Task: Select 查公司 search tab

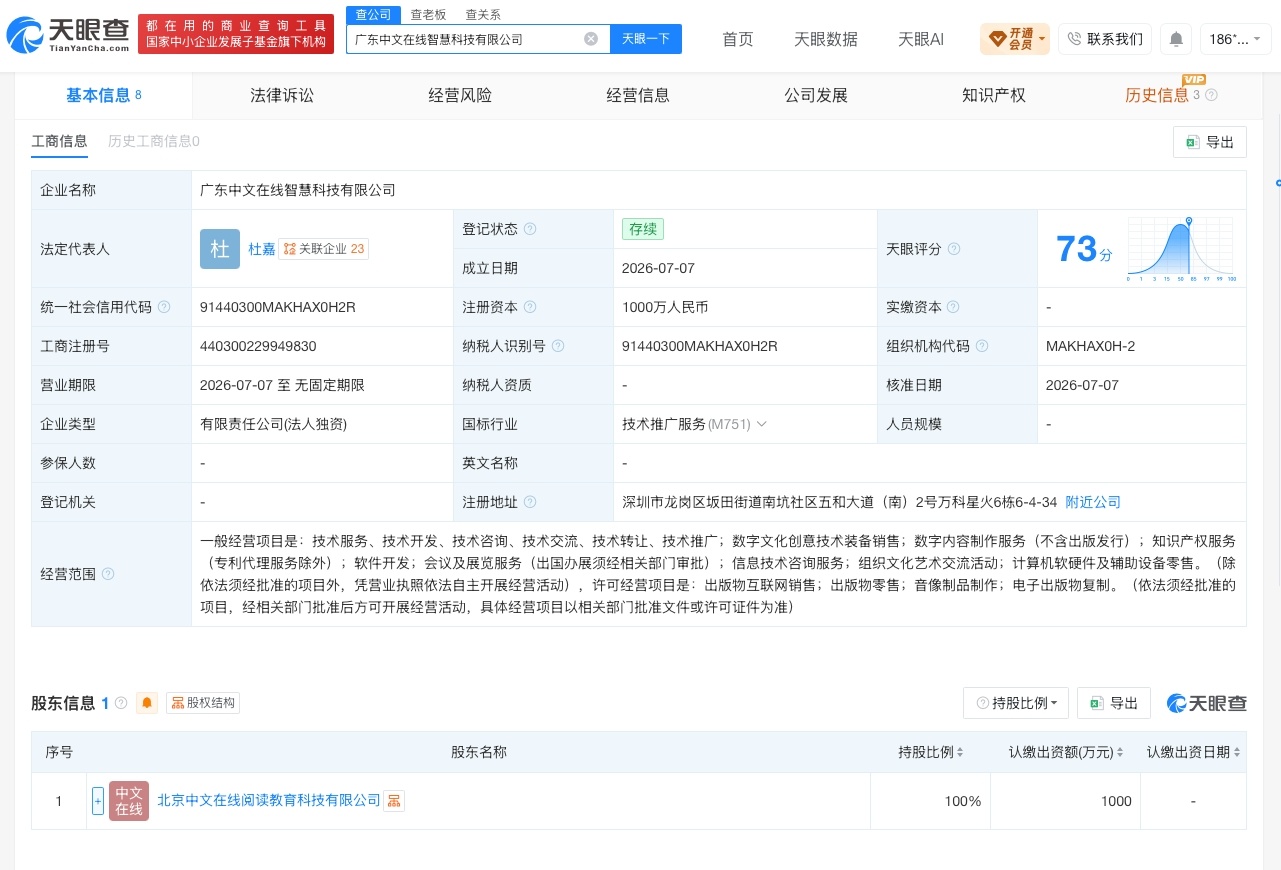Action: point(374,14)
